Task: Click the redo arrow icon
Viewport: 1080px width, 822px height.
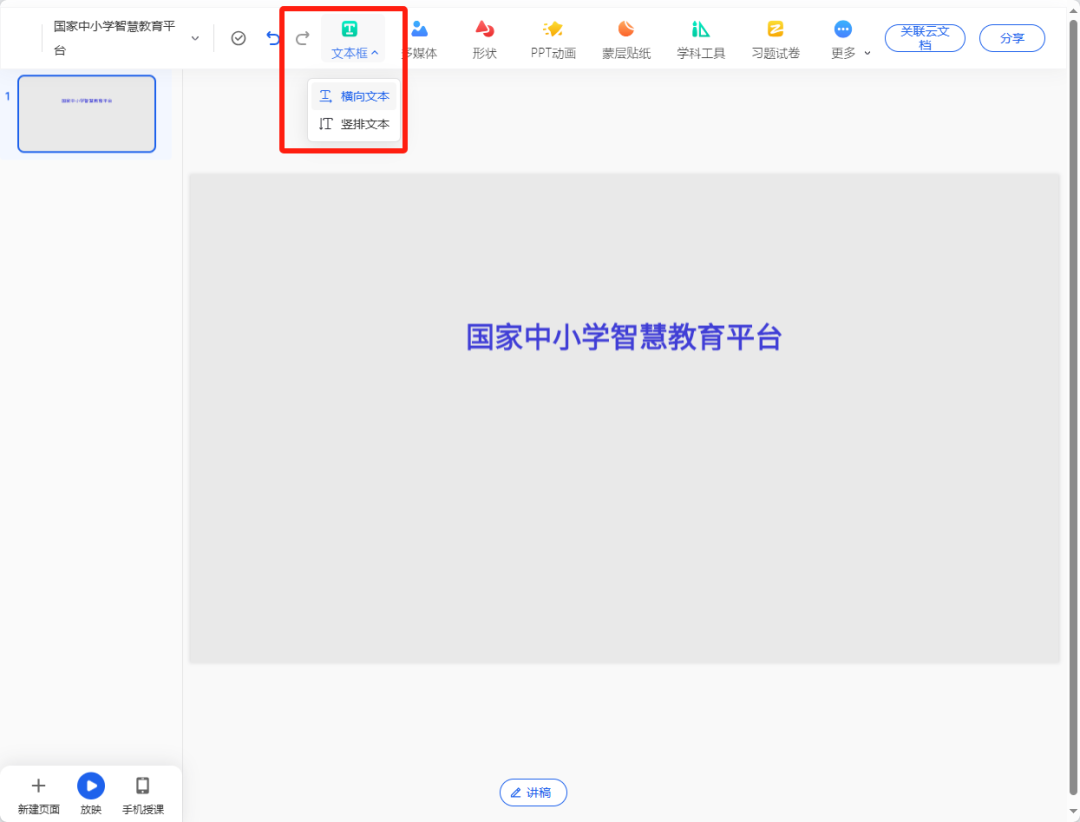Action: point(302,36)
